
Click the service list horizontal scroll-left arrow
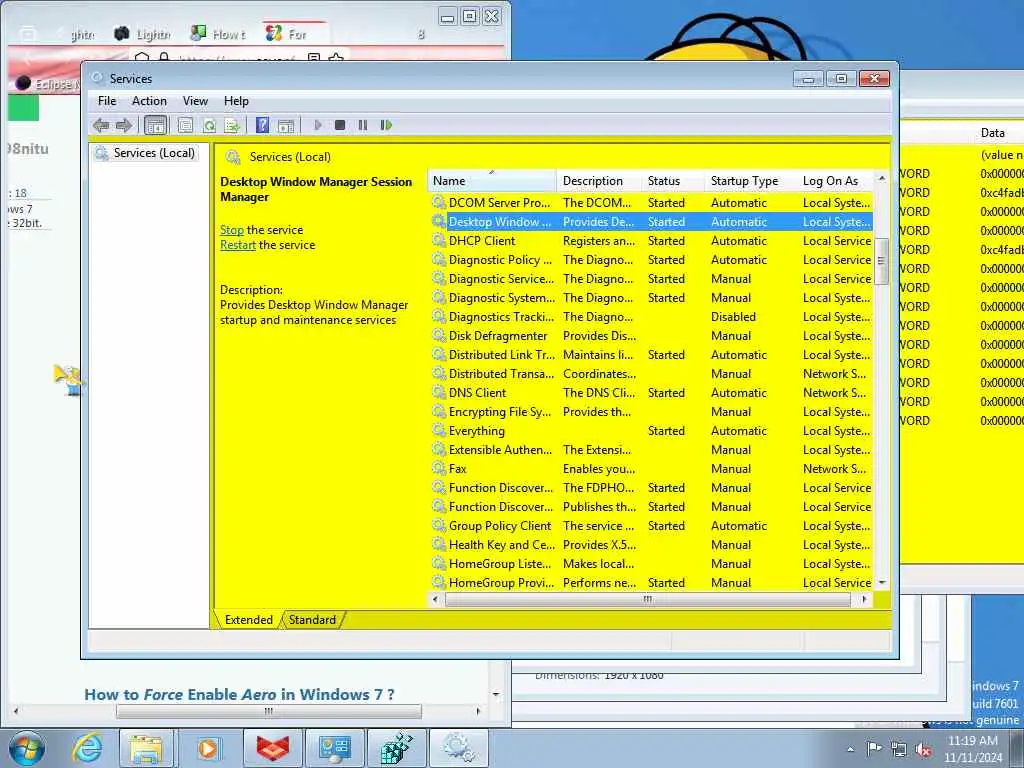[x=436, y=599]
